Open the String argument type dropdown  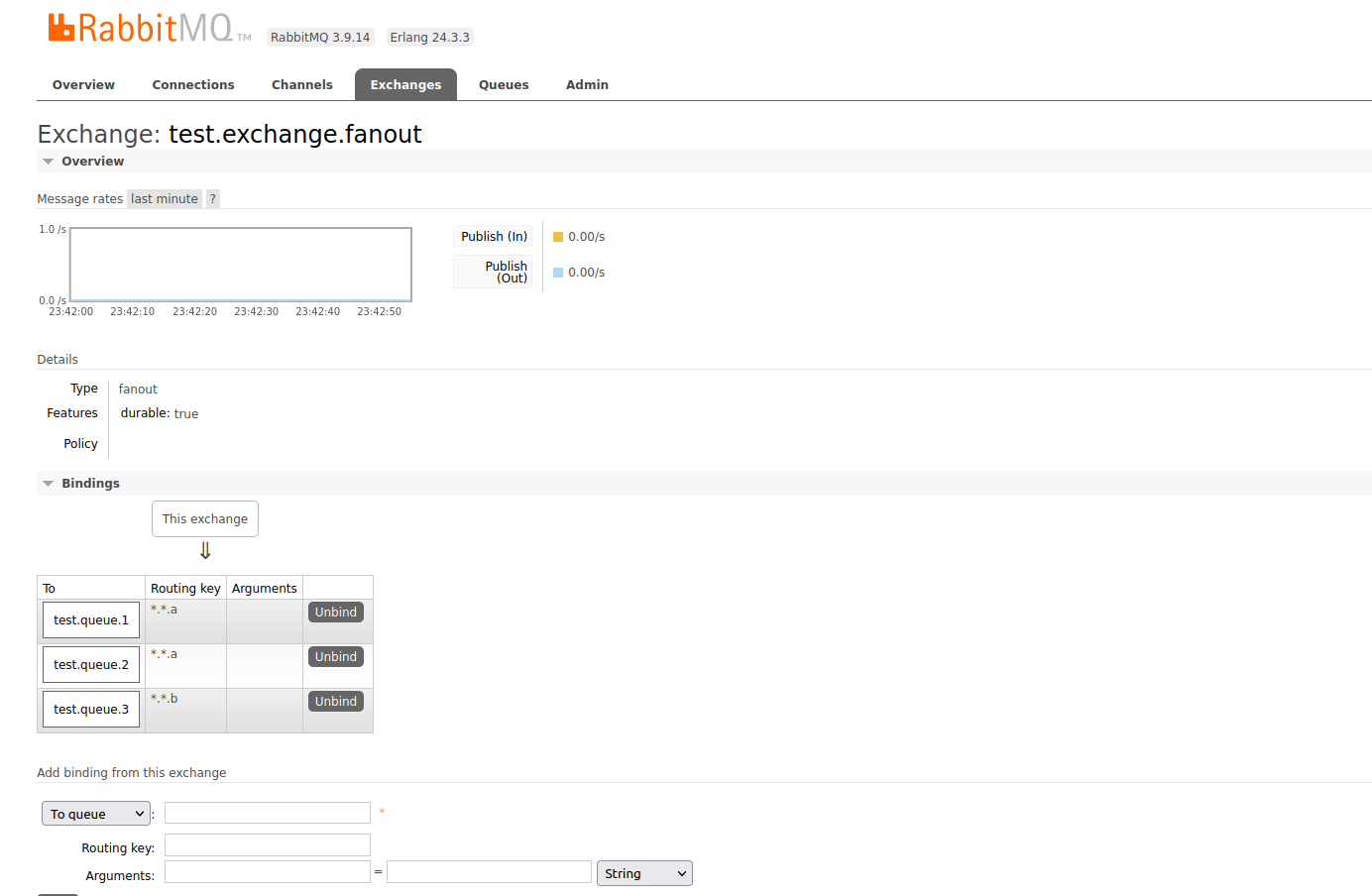[644, 873]
